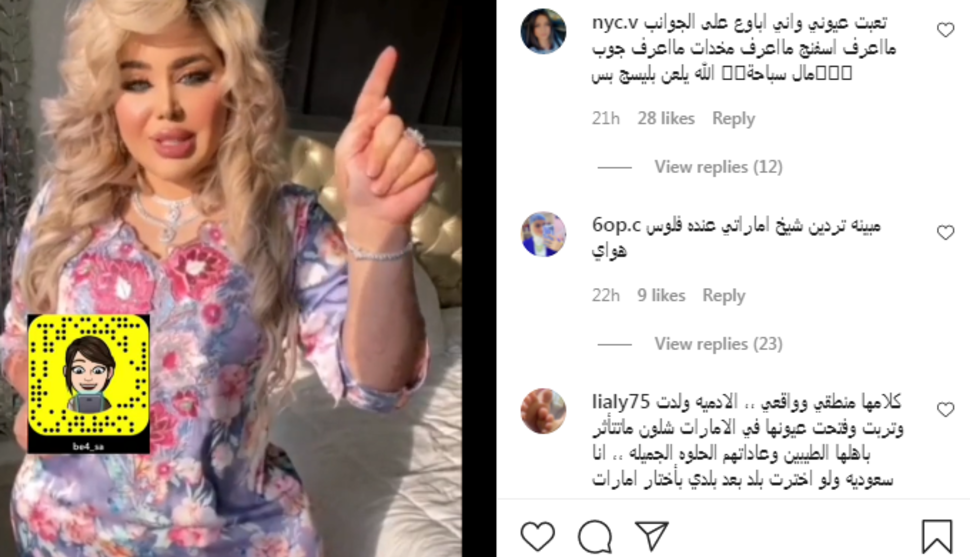This screenshot has height=557, width=970.
Task: View the 28 likes on nyc.v's comment
Action: coord(666,118)
